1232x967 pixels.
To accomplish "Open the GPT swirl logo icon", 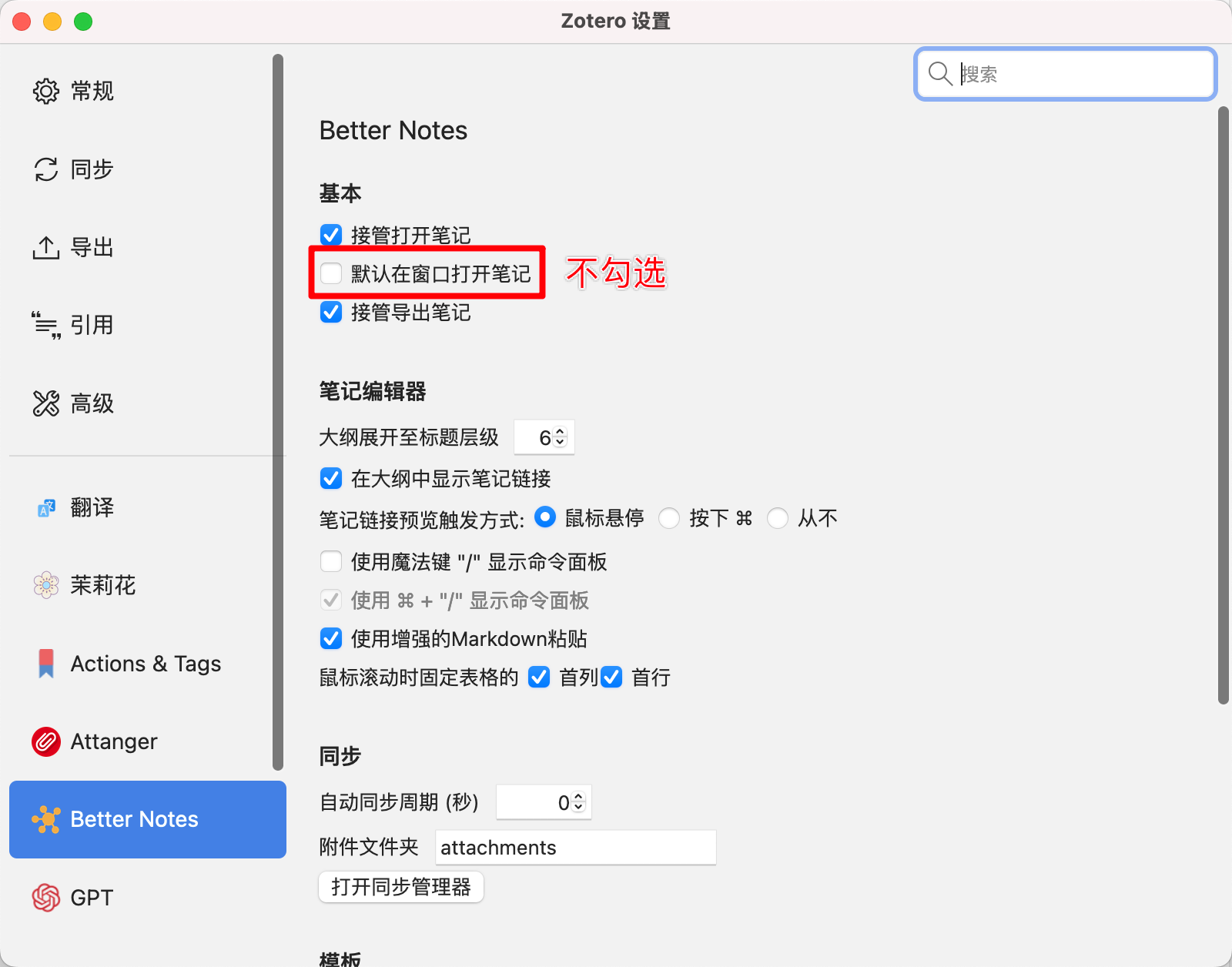I will click(46, 898).
